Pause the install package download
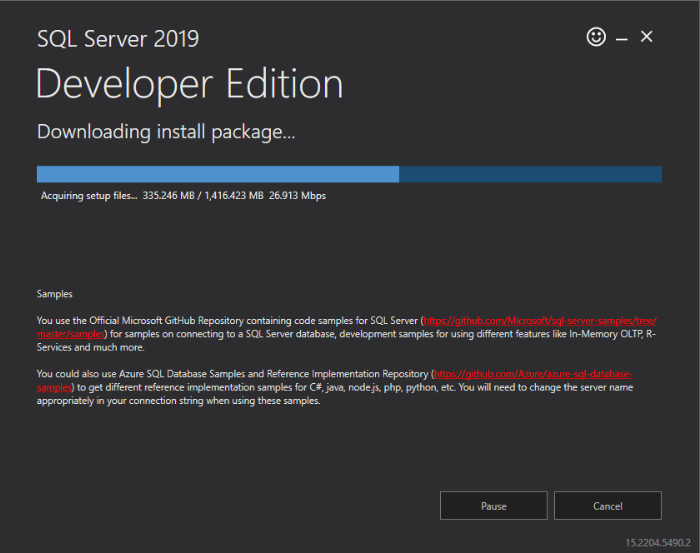 pos(493,506)
